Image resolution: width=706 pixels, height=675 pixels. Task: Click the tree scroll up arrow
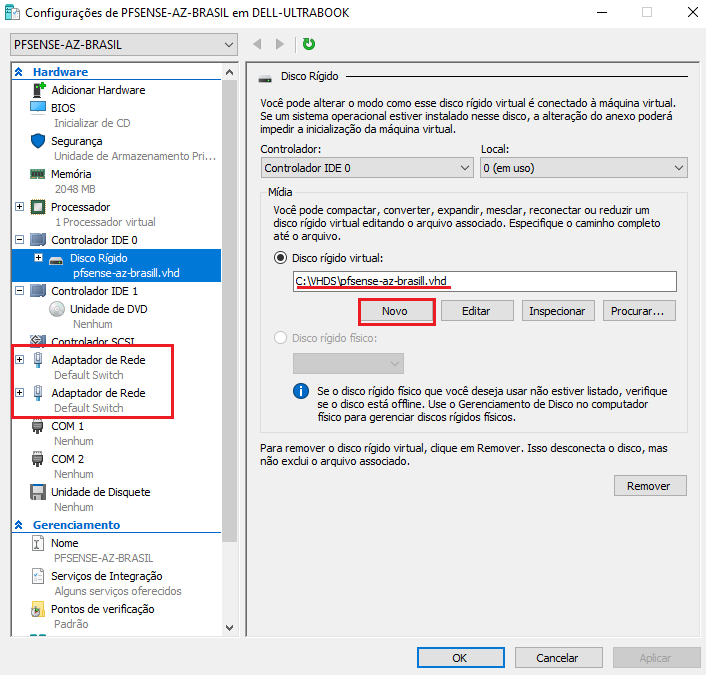coord(229,72)
